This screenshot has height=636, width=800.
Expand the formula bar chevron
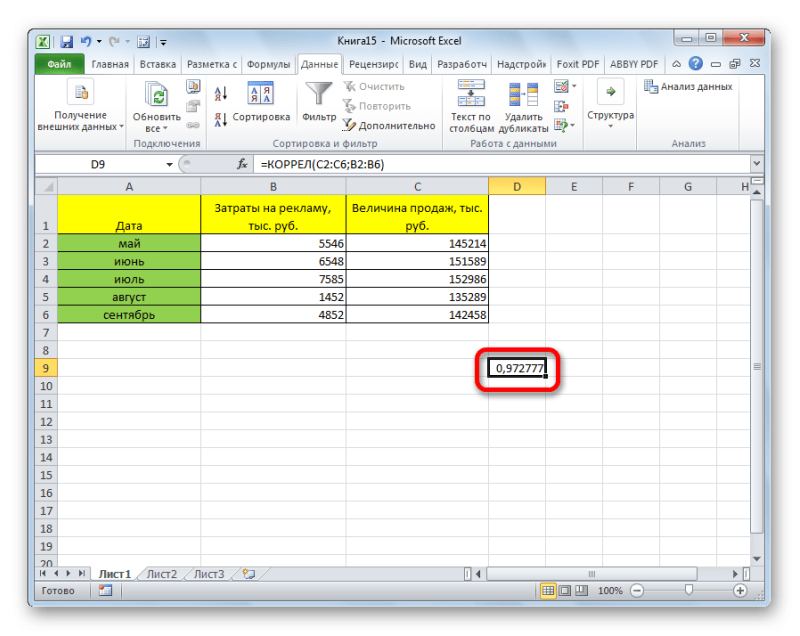coord(757,164)
